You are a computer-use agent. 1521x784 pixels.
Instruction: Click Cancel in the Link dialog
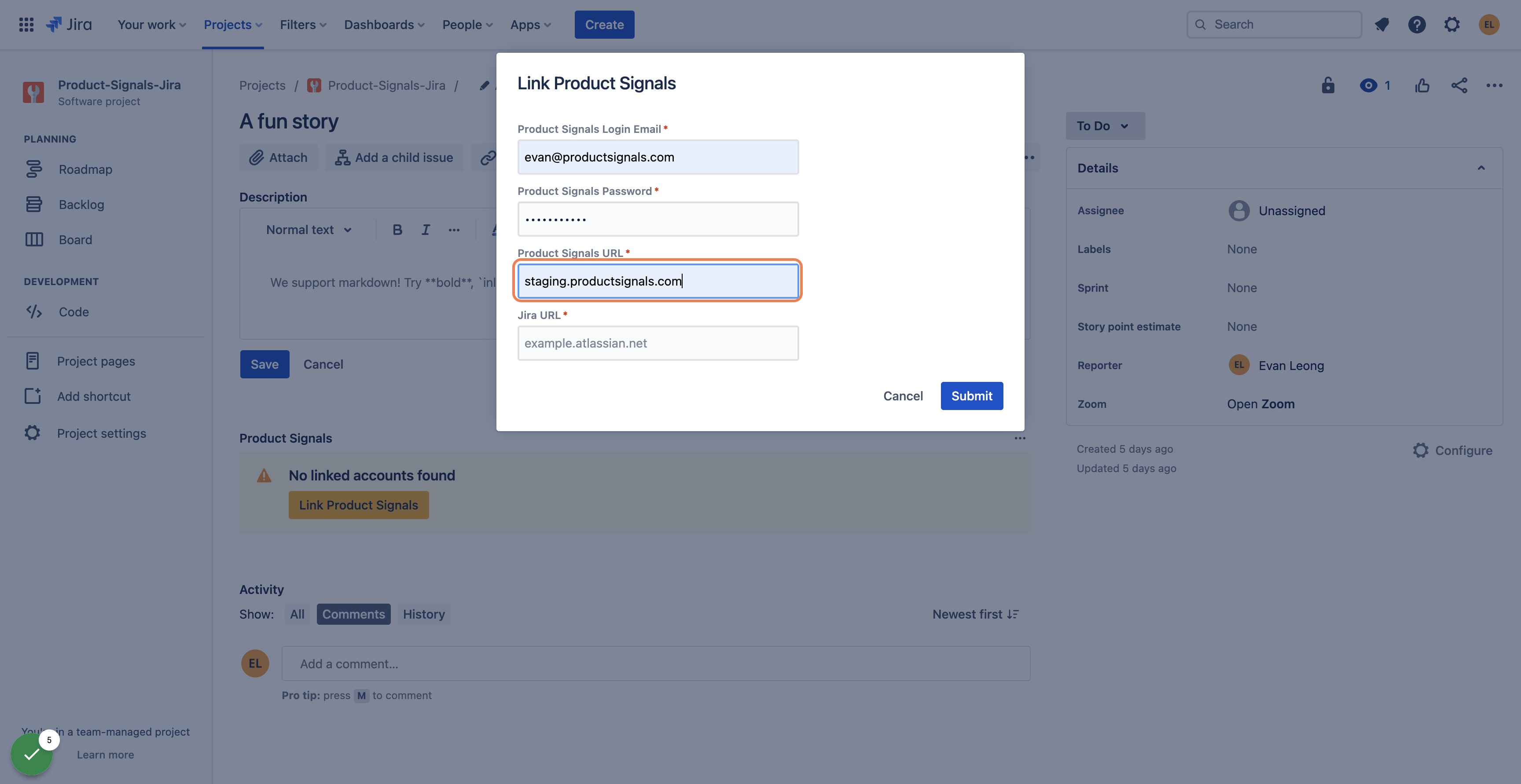click(903, 396)
